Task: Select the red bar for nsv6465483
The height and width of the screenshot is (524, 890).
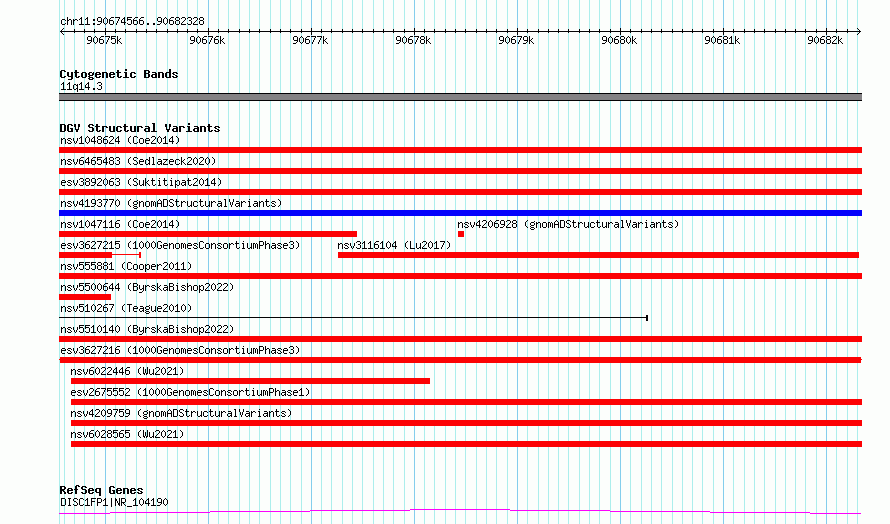Action: (460, 171)
